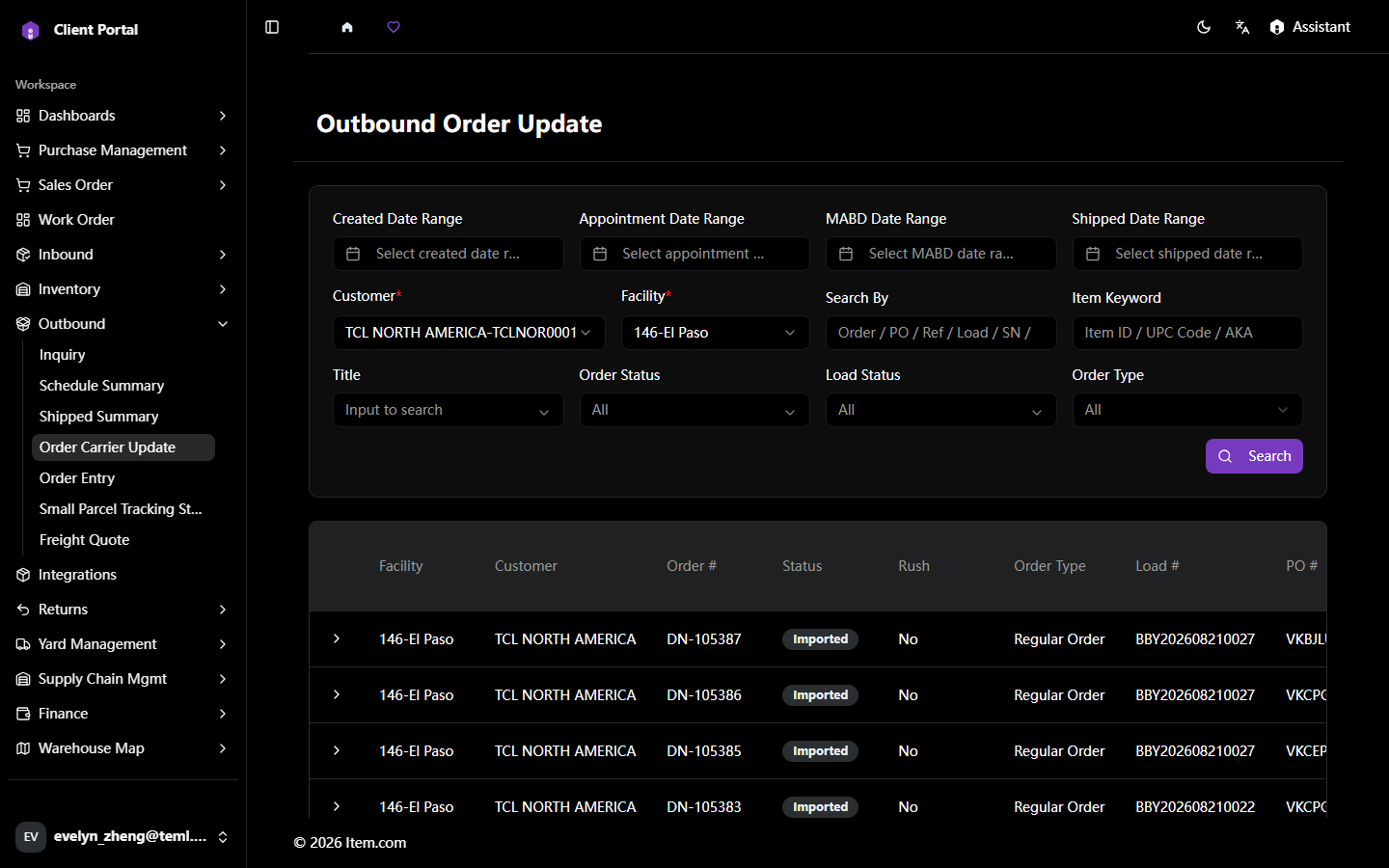Toggle the sidebar panel icon
The width and height of the screenshot is (1389, 868).
[272, 27]
